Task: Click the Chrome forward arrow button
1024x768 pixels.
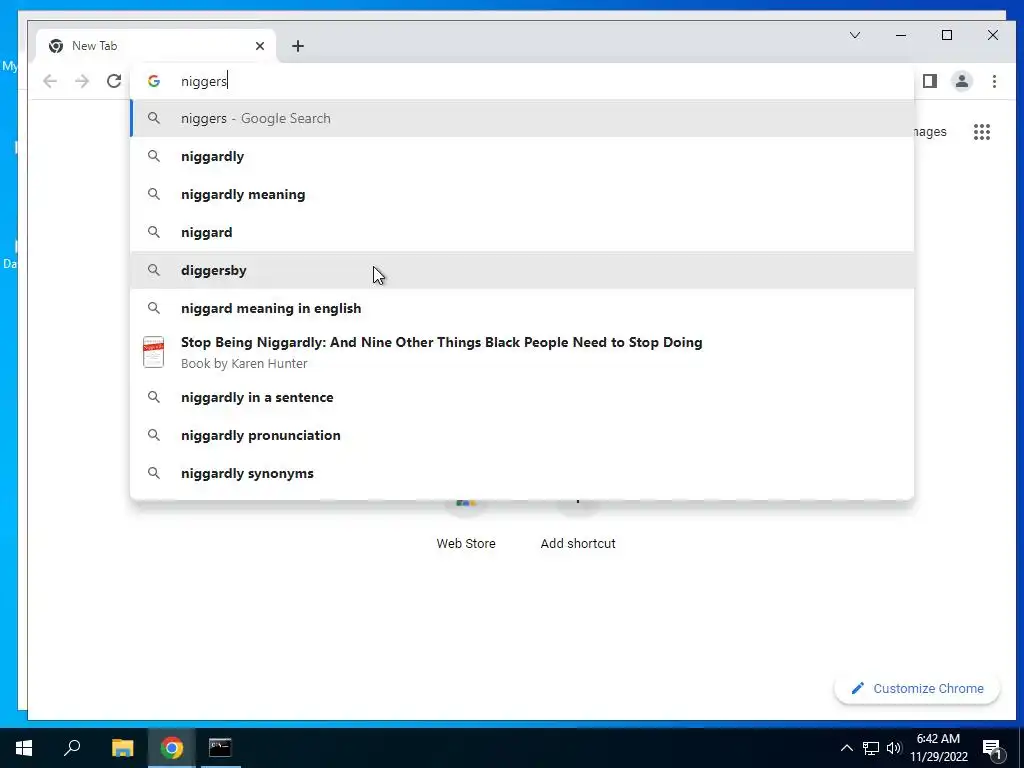Action: pos(82,81)
